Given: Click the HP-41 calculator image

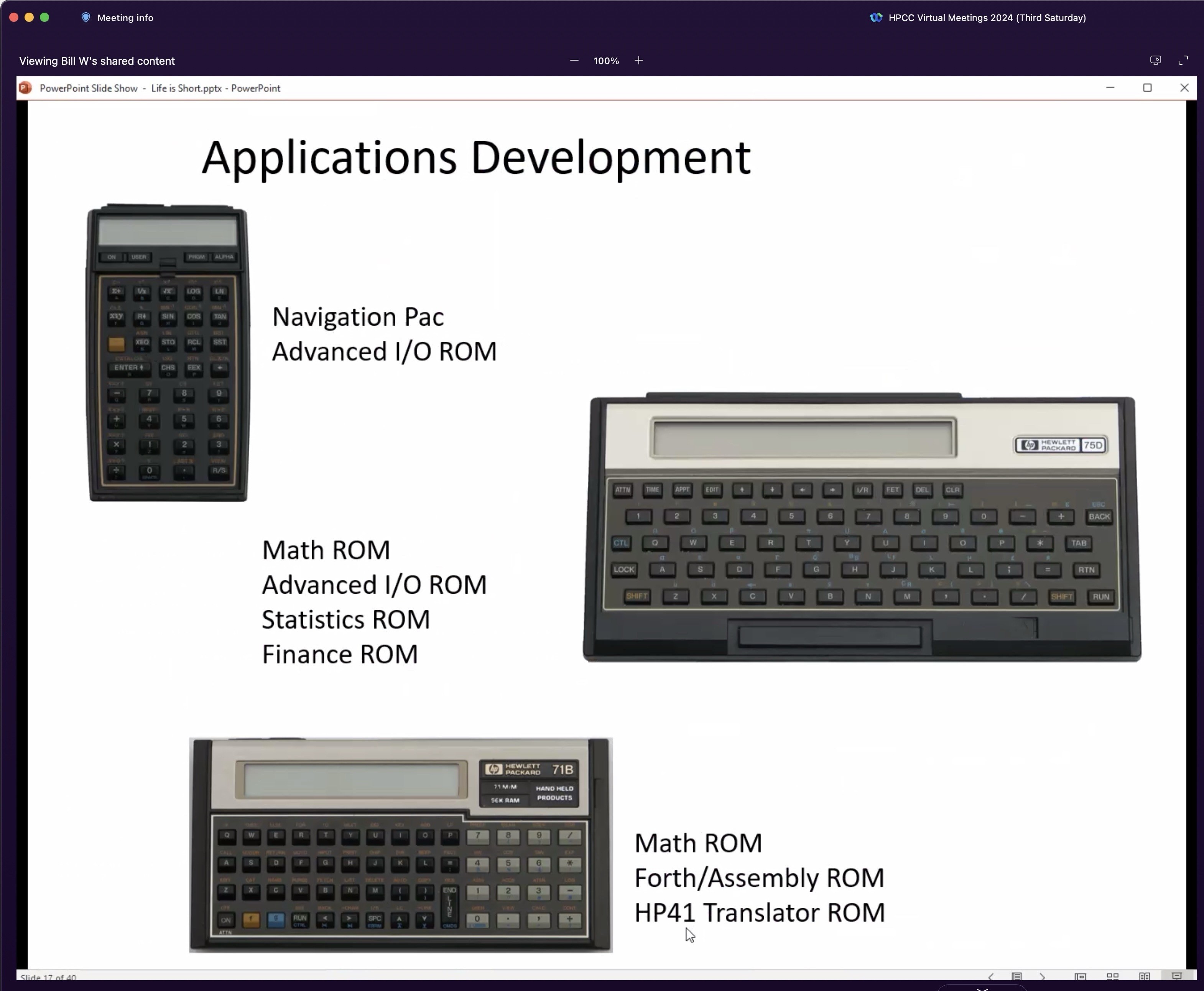Looking at the screenshot, I should [168, 353].
